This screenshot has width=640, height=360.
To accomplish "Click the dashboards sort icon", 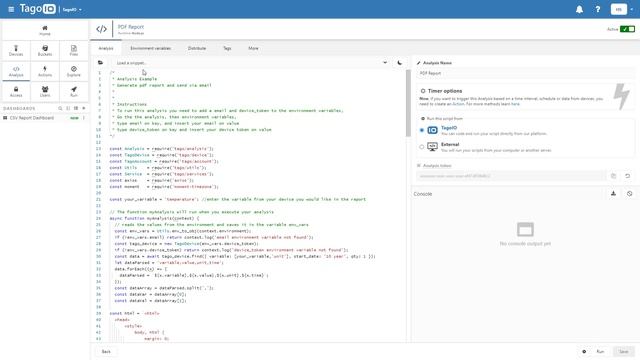I will 68,108.
